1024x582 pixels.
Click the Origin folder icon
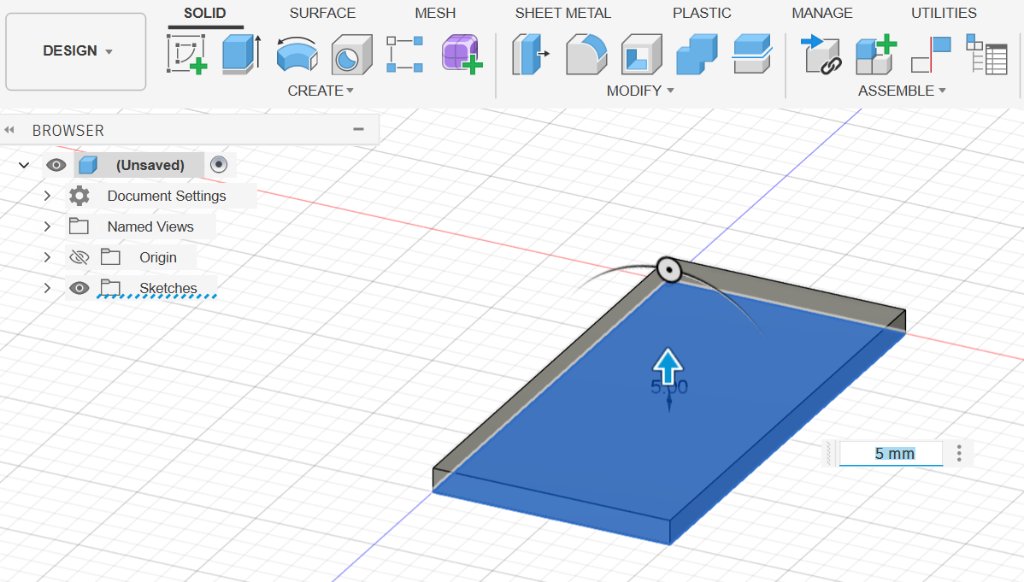click(x=110, y=257)
